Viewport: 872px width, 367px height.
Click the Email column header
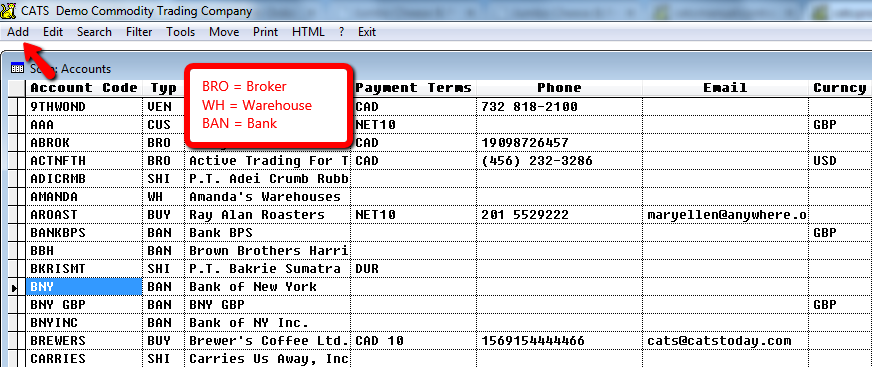coord(725,88)
